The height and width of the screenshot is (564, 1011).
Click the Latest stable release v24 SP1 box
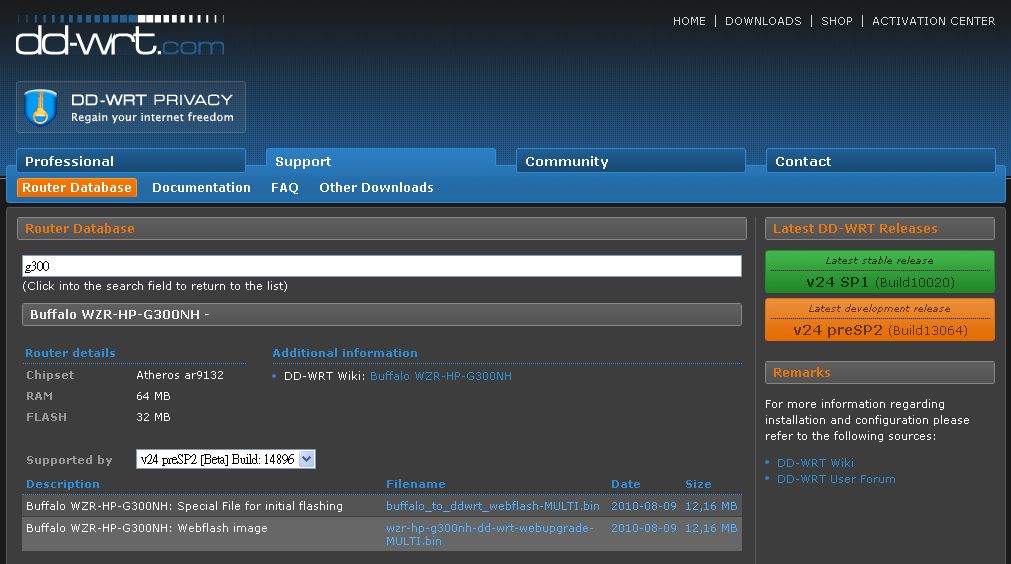(879, 272)
